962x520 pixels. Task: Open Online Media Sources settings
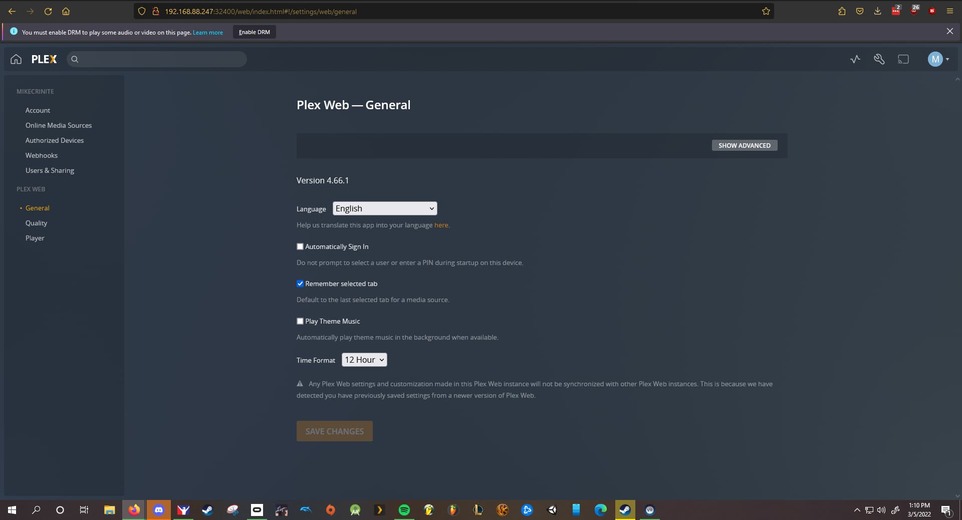[x=58, y=125]
